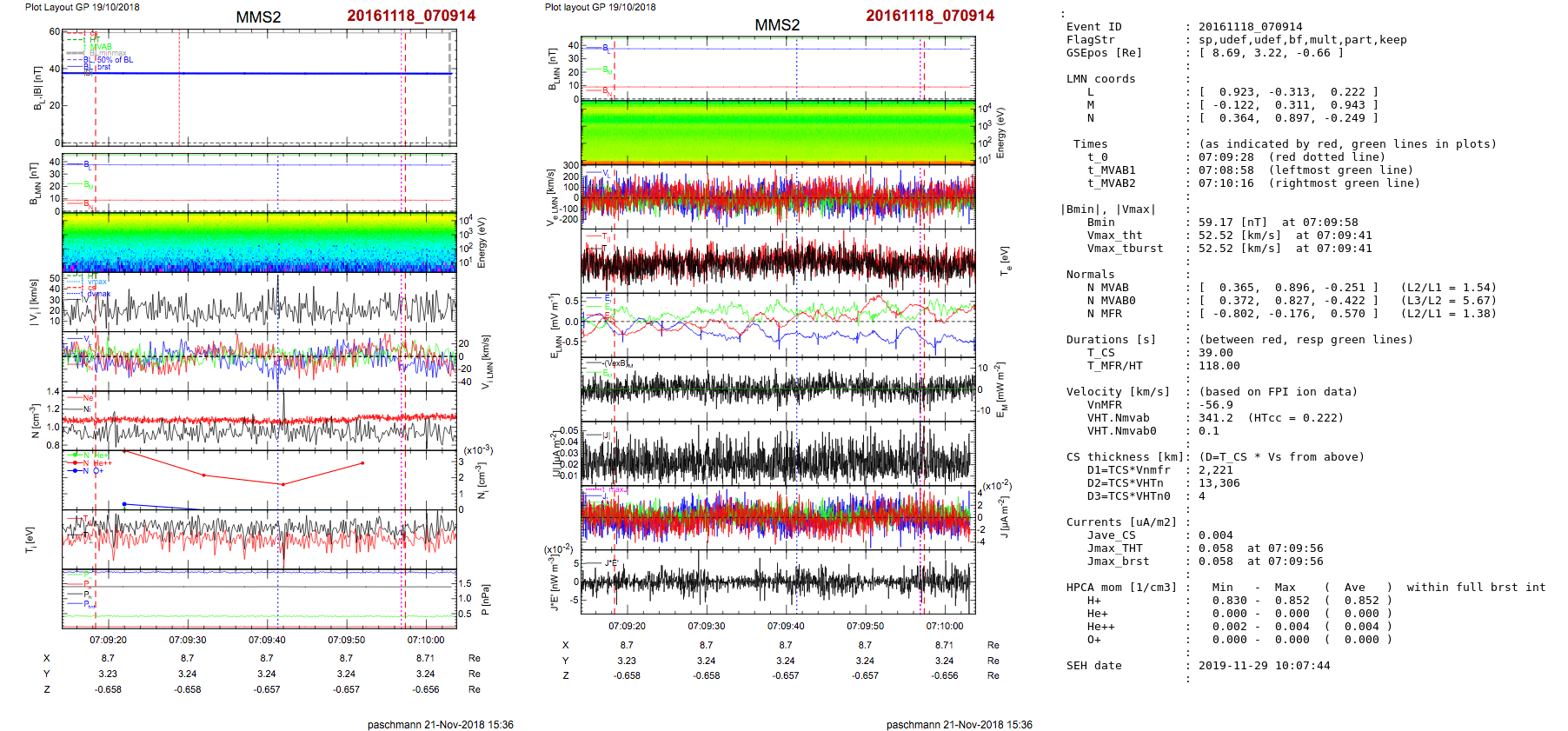This screenshot has height=731, width=1568.
Task: Click the left ion energy spectrogram panel
Action: 259,243
